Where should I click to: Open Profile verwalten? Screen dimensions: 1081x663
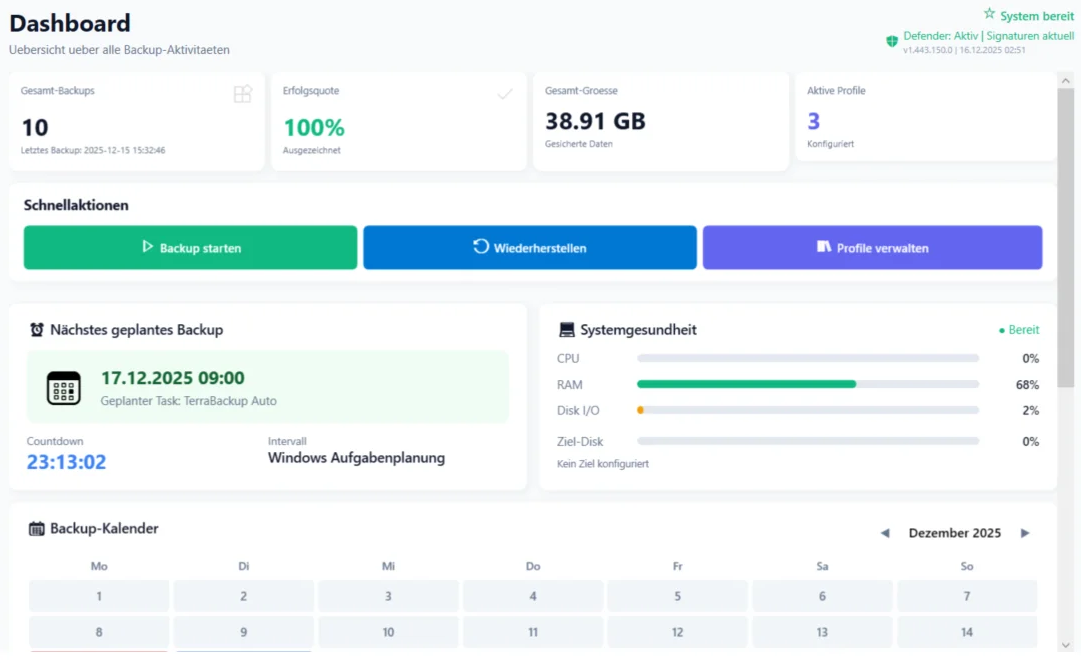(x=872, y=247)
